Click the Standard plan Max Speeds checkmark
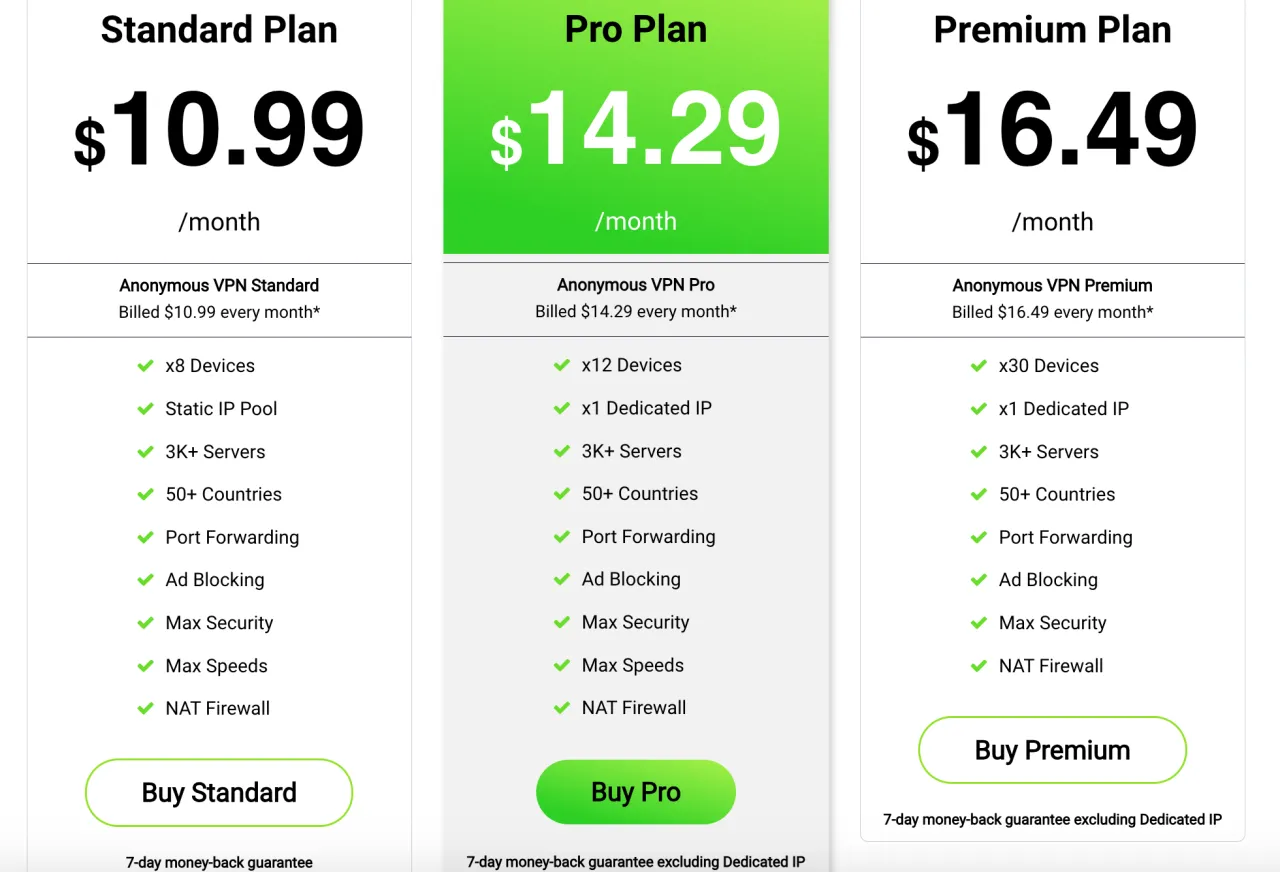 pyautogui.click(x=145, y=666)
